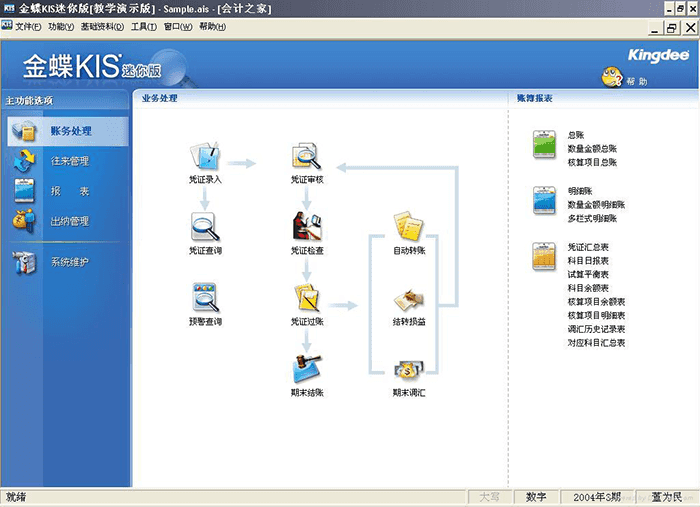Select the 往来管理 sidebar label
This screenshot has height=507, width=700.
point(70,161)
